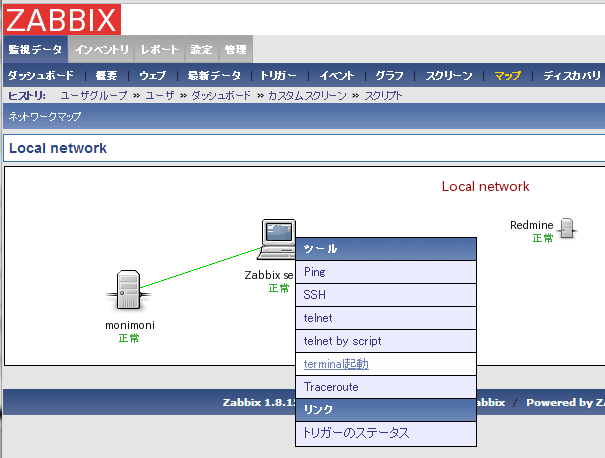Open the レポート main tab

pyautogui.click(x=159, y=49)
